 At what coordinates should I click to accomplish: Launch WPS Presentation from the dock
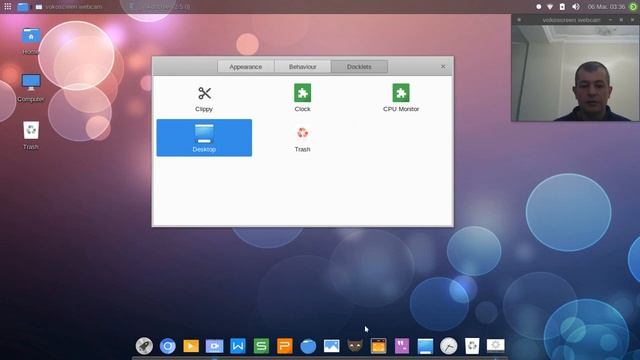click(284, 346)
